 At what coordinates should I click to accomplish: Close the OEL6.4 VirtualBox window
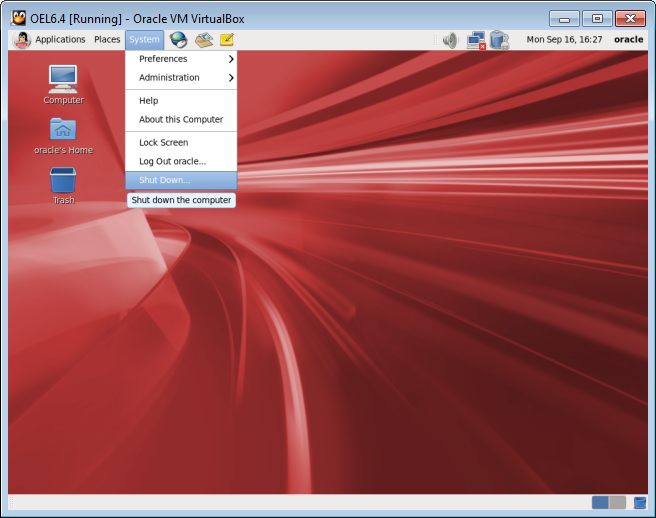630,19
